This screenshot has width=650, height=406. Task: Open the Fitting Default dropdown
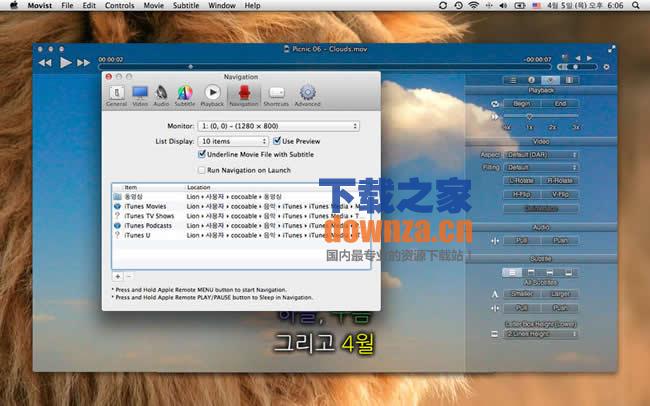click(x=541, y=168)
